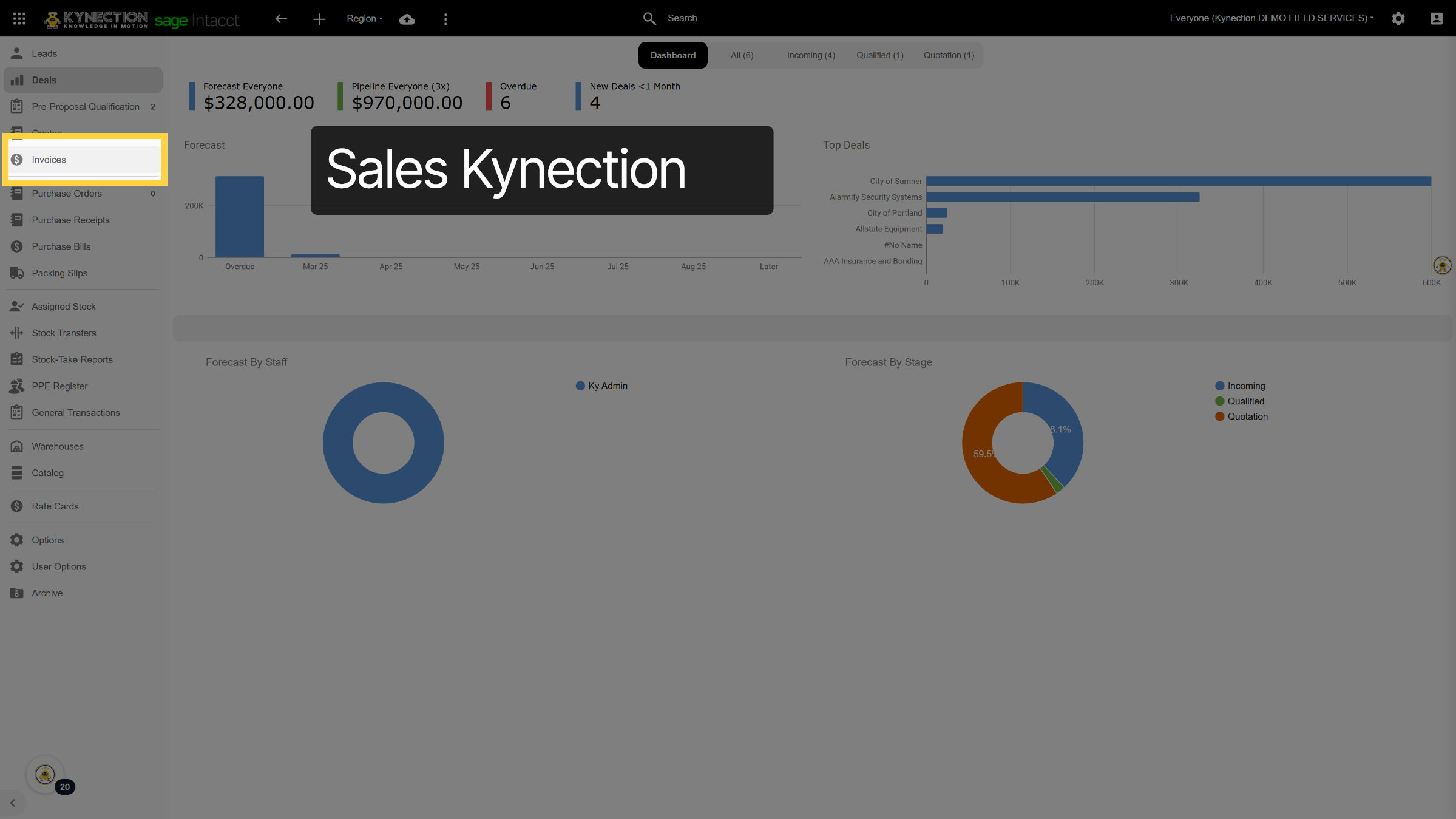1456x819 pixels.
Task: Click the PPE Register people icon
Action: click(x=17, y=386)
